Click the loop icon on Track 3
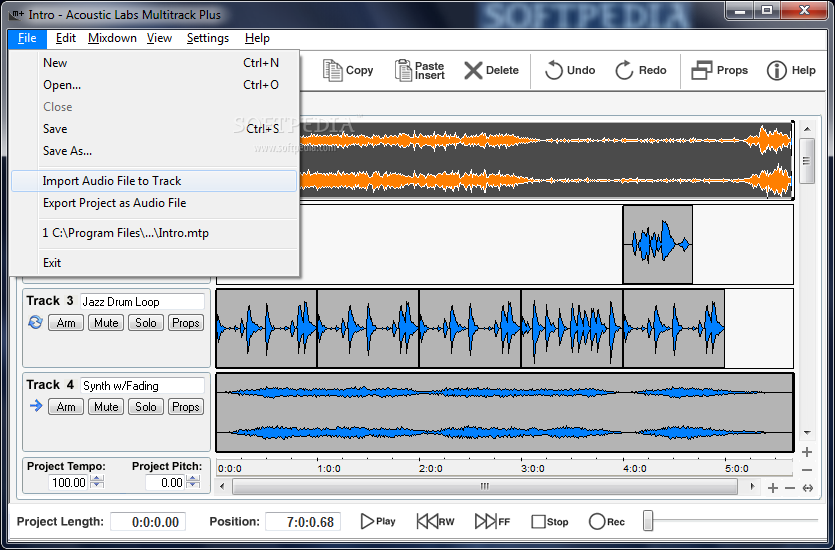This screenshot has height=550, width=835. tap(35, 322)
